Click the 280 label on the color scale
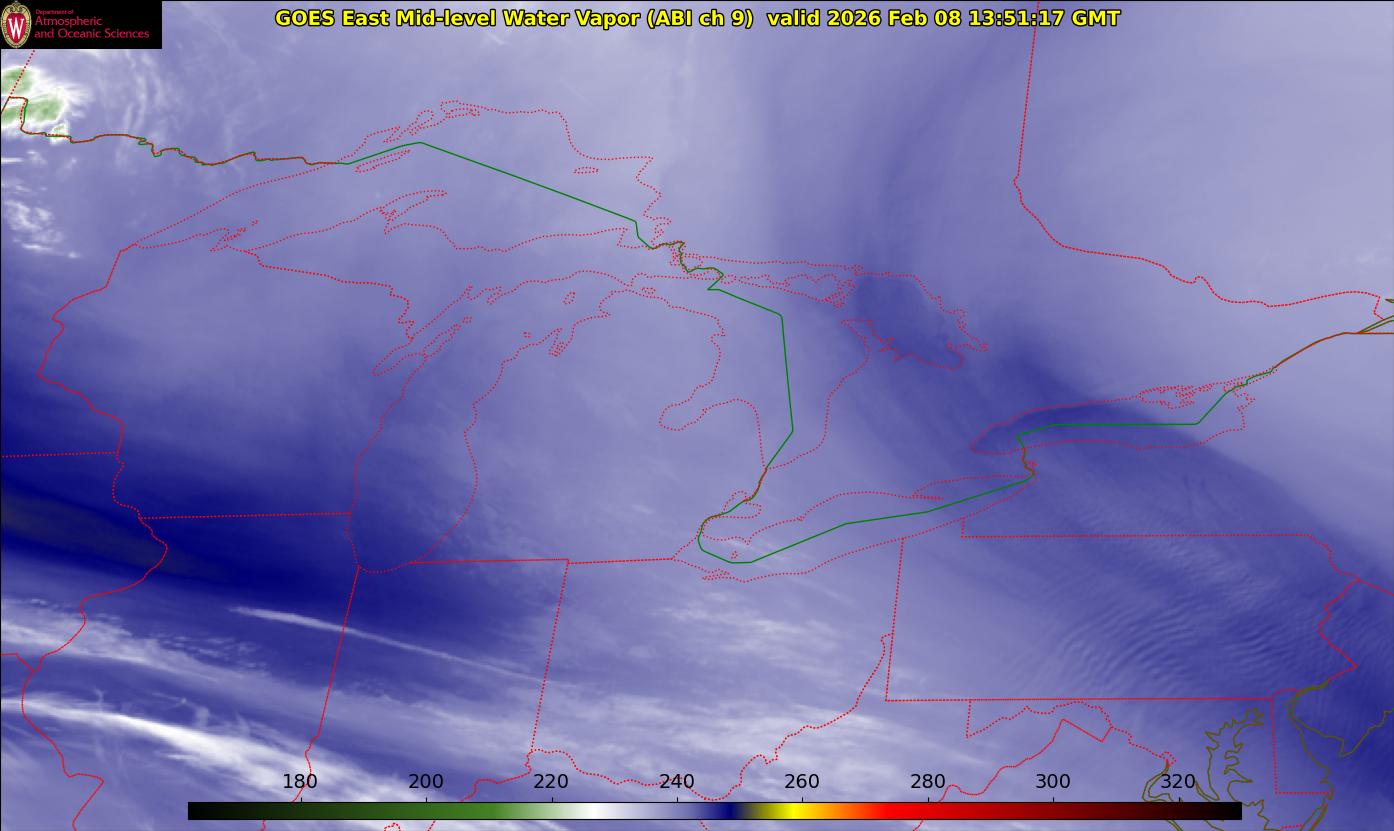The image size is (1394, 831). coord(928,781)
